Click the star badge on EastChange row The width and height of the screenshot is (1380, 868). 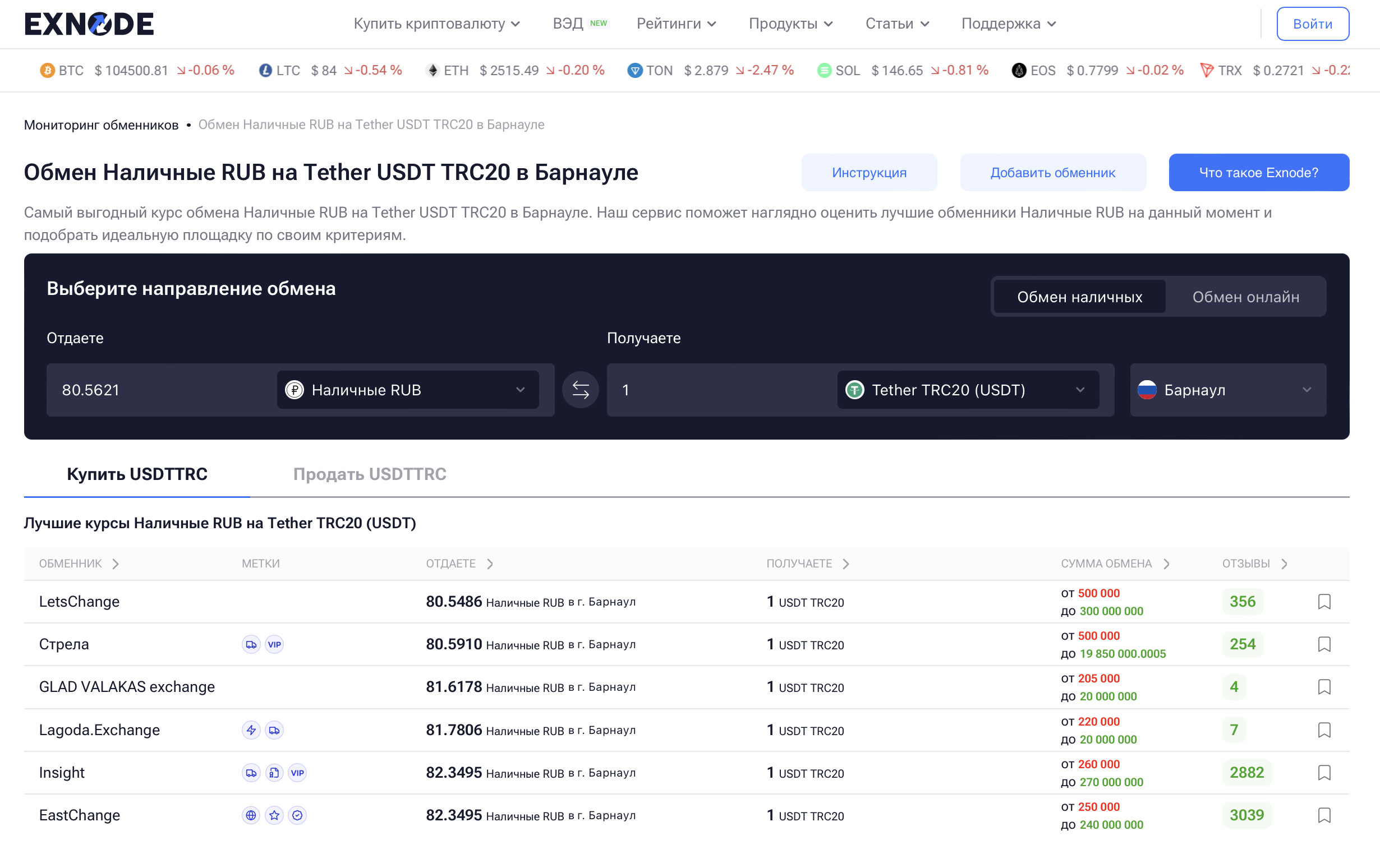tap(274, 815)
